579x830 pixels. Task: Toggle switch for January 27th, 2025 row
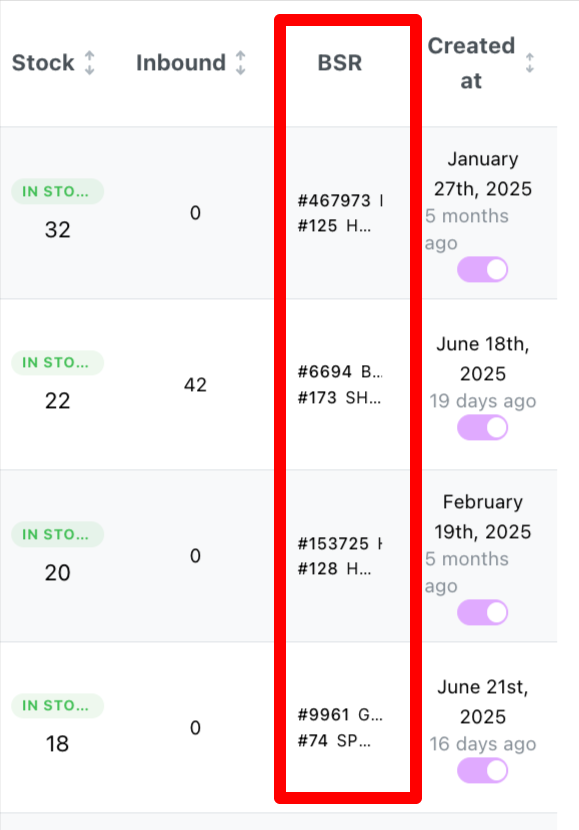coord(482,269)
